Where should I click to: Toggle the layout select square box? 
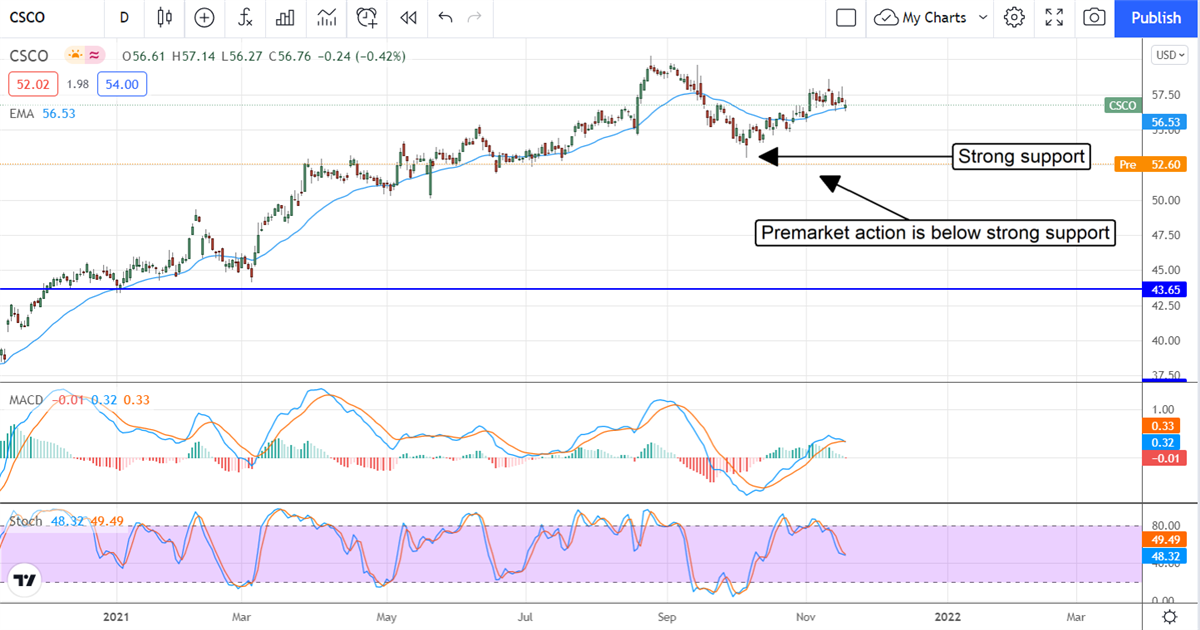coord(846,17)
